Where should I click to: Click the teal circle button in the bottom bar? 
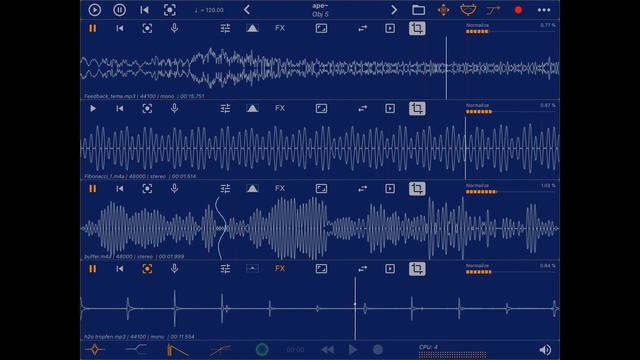coord(262,349)
